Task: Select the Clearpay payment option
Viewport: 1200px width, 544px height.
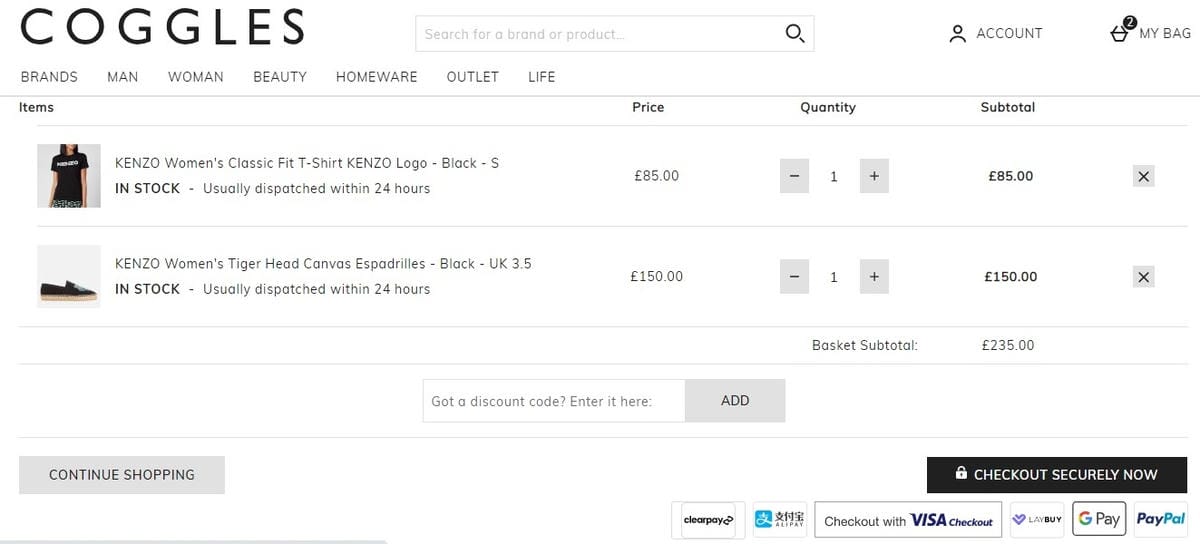Action: pyautogui.click(x=708, y=520)
